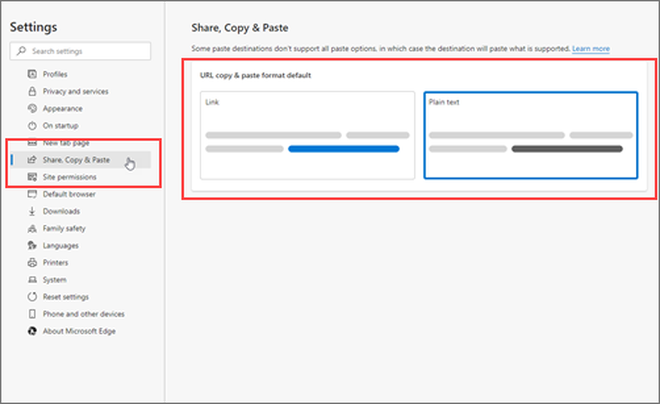
Task: Click the Languages icon
Action: [x=32, y=245]
